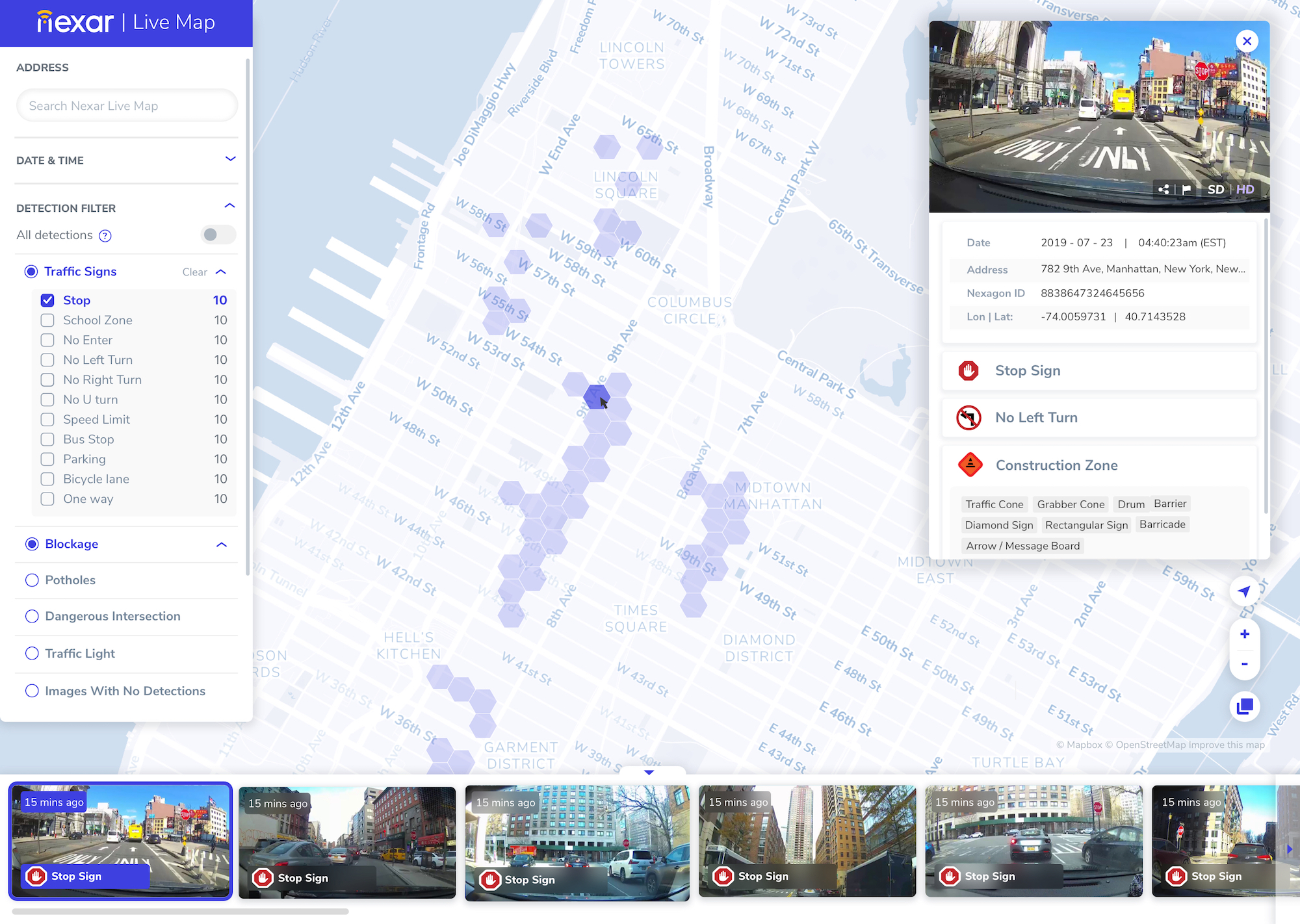This screenshot has width=1300, height=924.
Task: Expand the Date & Time section
Action: [x=230, y=159]
